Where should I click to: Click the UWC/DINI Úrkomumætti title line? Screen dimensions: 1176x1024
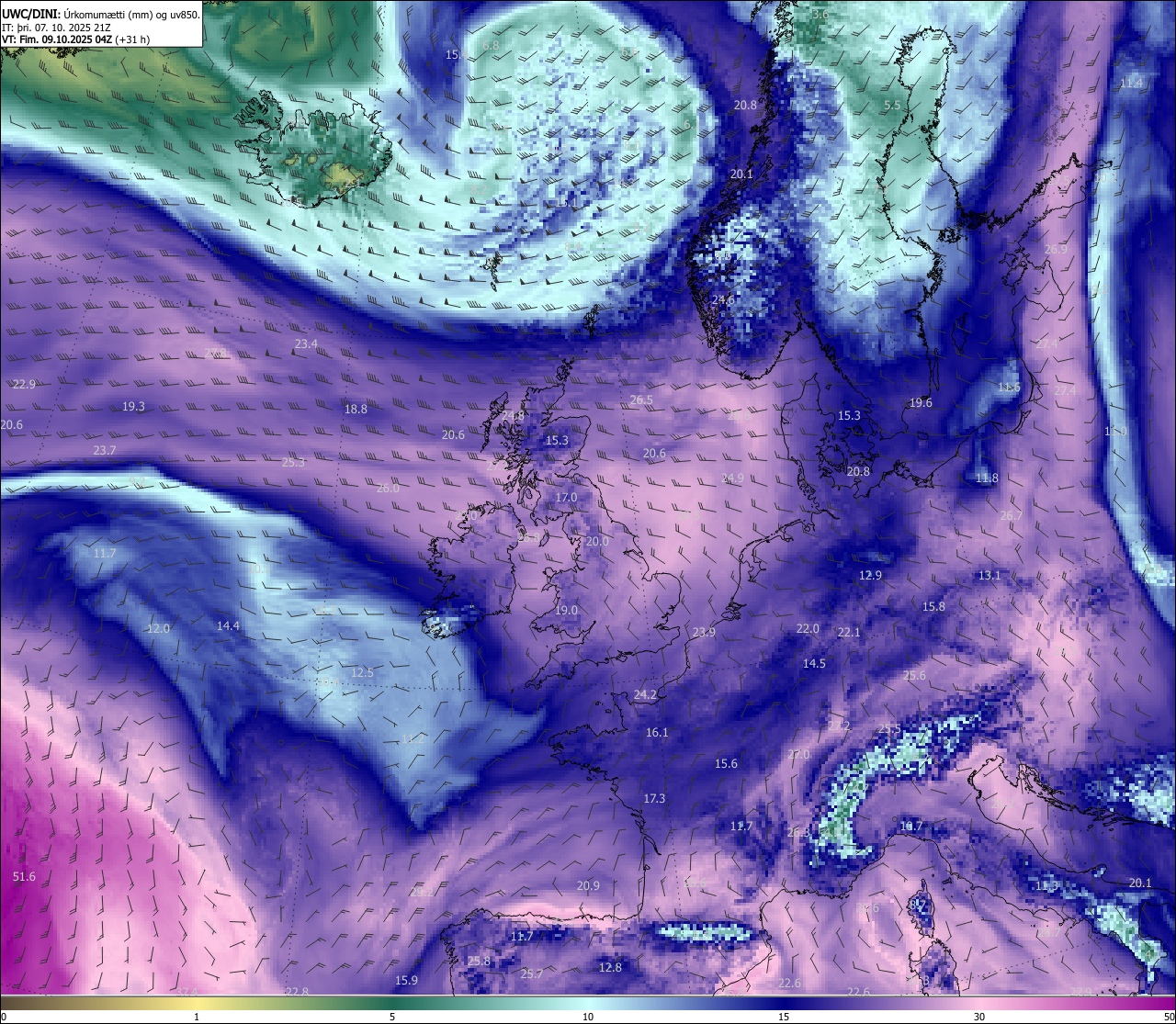click(101, 14)
